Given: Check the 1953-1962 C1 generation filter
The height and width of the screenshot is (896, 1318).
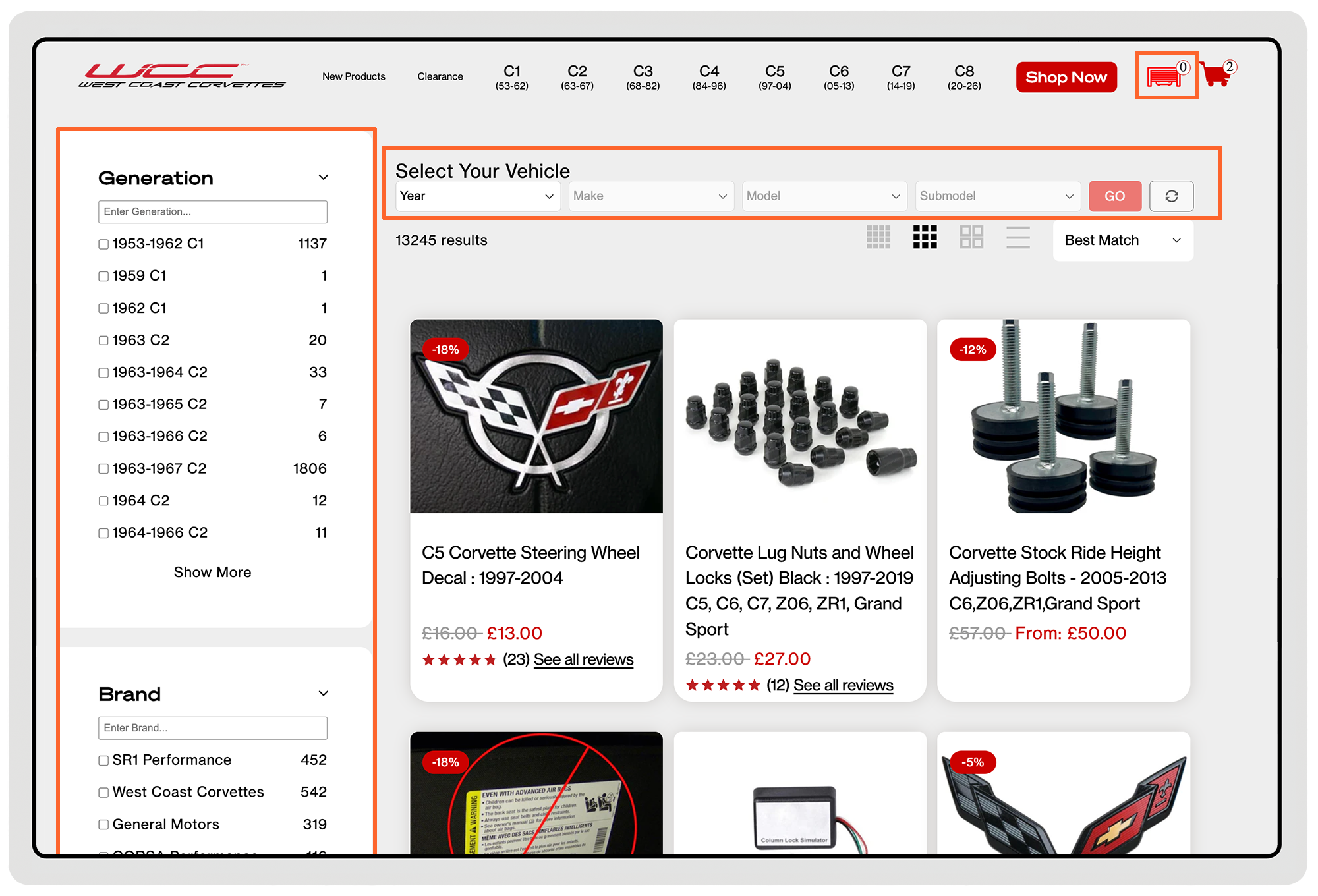Looking at the screenshot, I should [103, 244].
